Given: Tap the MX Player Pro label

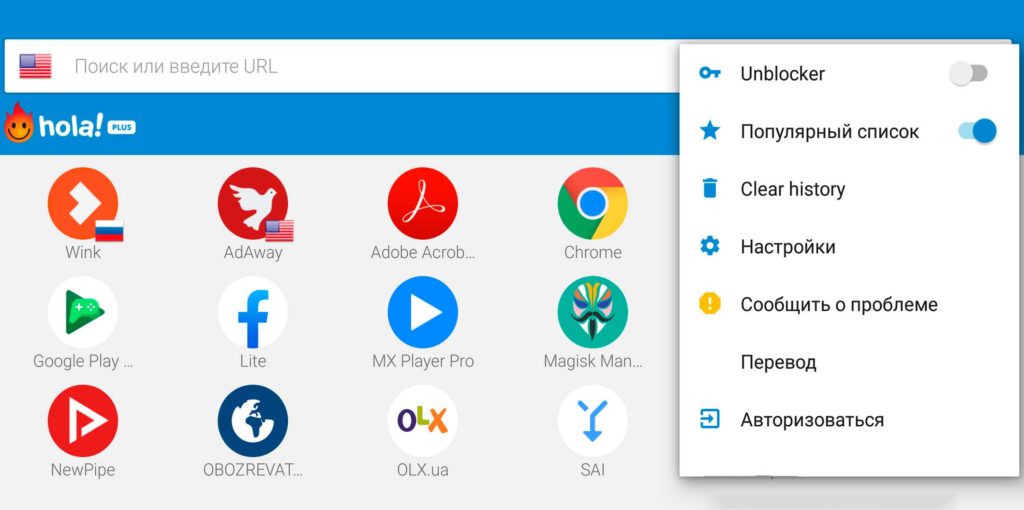Looking at the screenshot, I should 423,361.
